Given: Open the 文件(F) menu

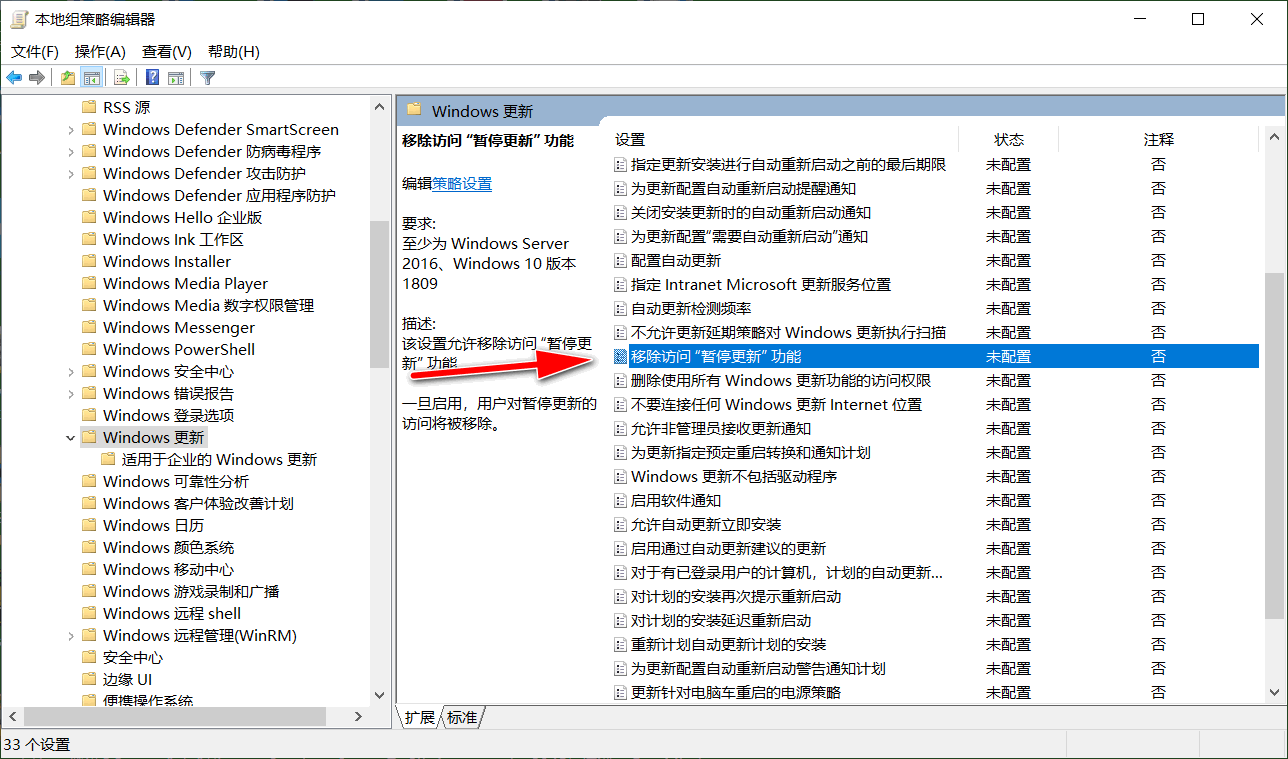Looking at the screenshot, I should coord(35,51).
